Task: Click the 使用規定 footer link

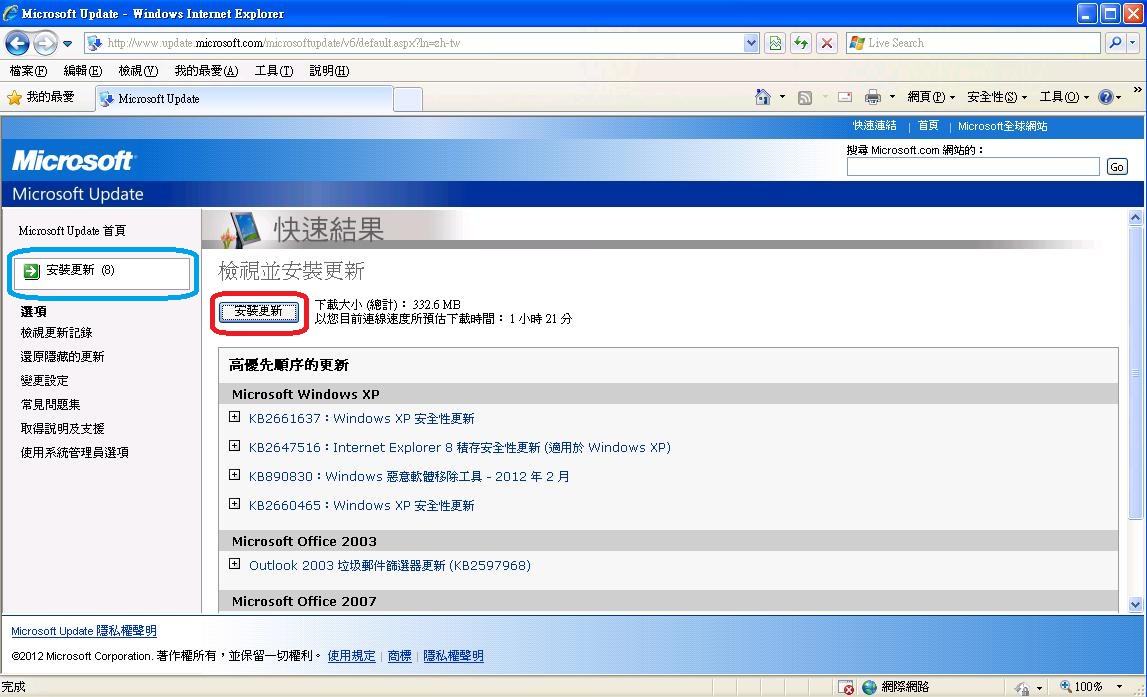Action: pyautogui.click(x=351, y=656)
